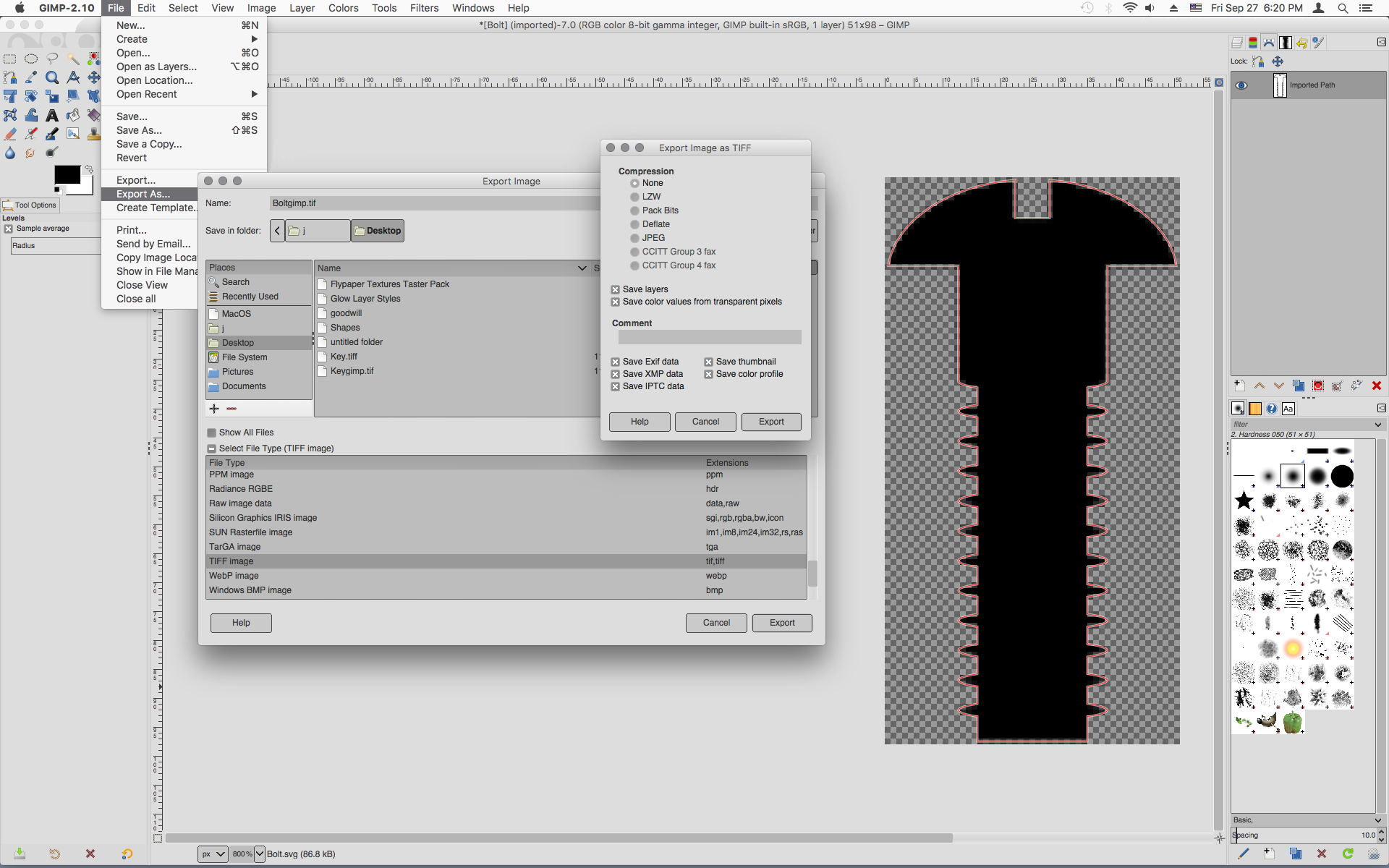
Task: Select the Zoom magnifier tool
Action: click(52, 77)
